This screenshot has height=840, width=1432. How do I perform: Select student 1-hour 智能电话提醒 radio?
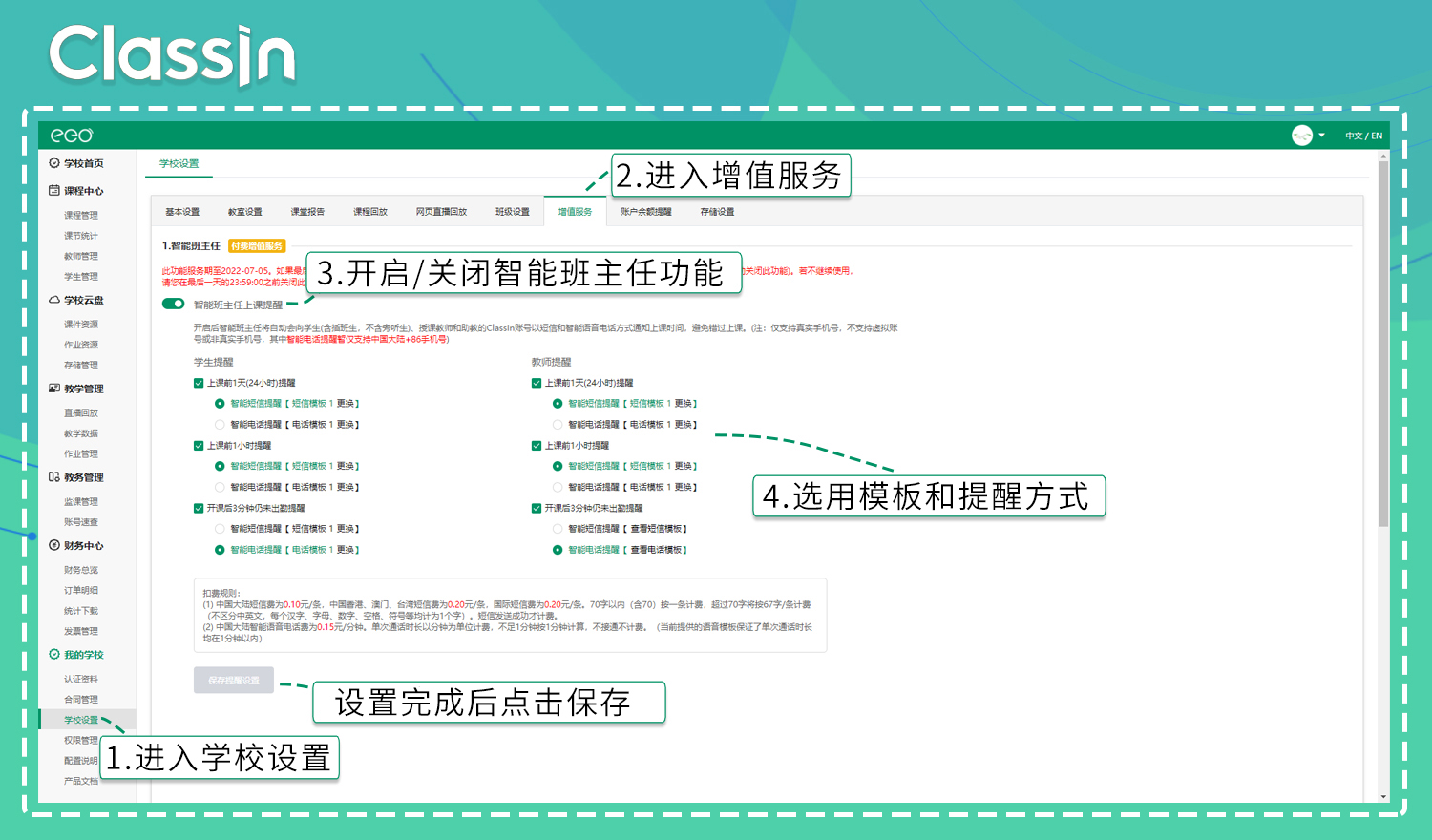[x=220, y=488]
